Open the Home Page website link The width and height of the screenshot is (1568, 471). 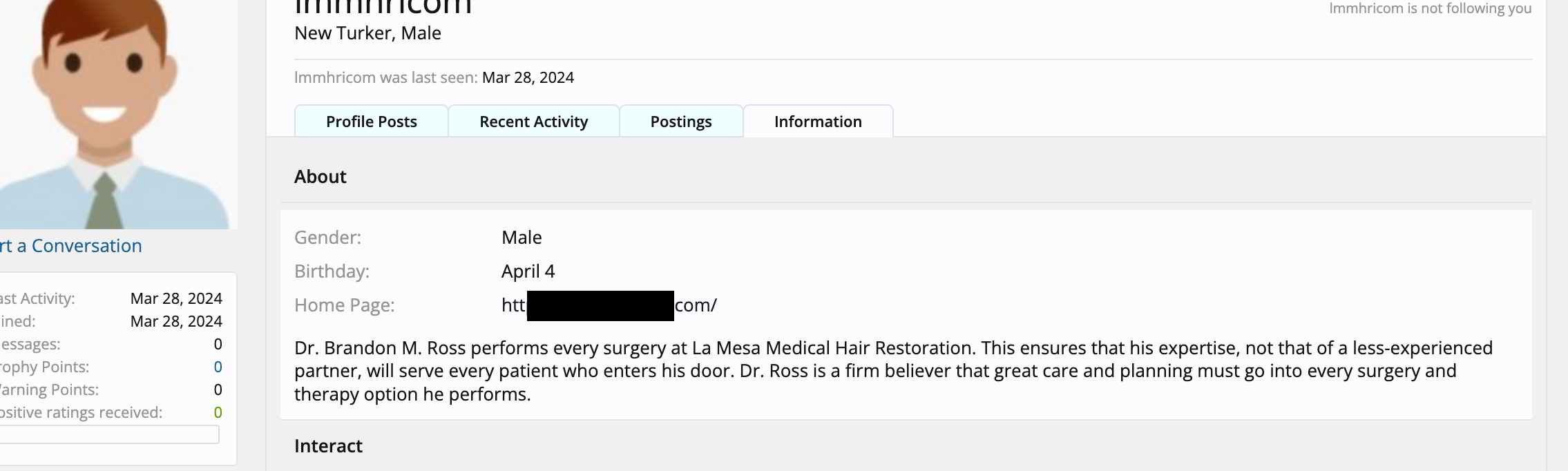coord(609,305)
